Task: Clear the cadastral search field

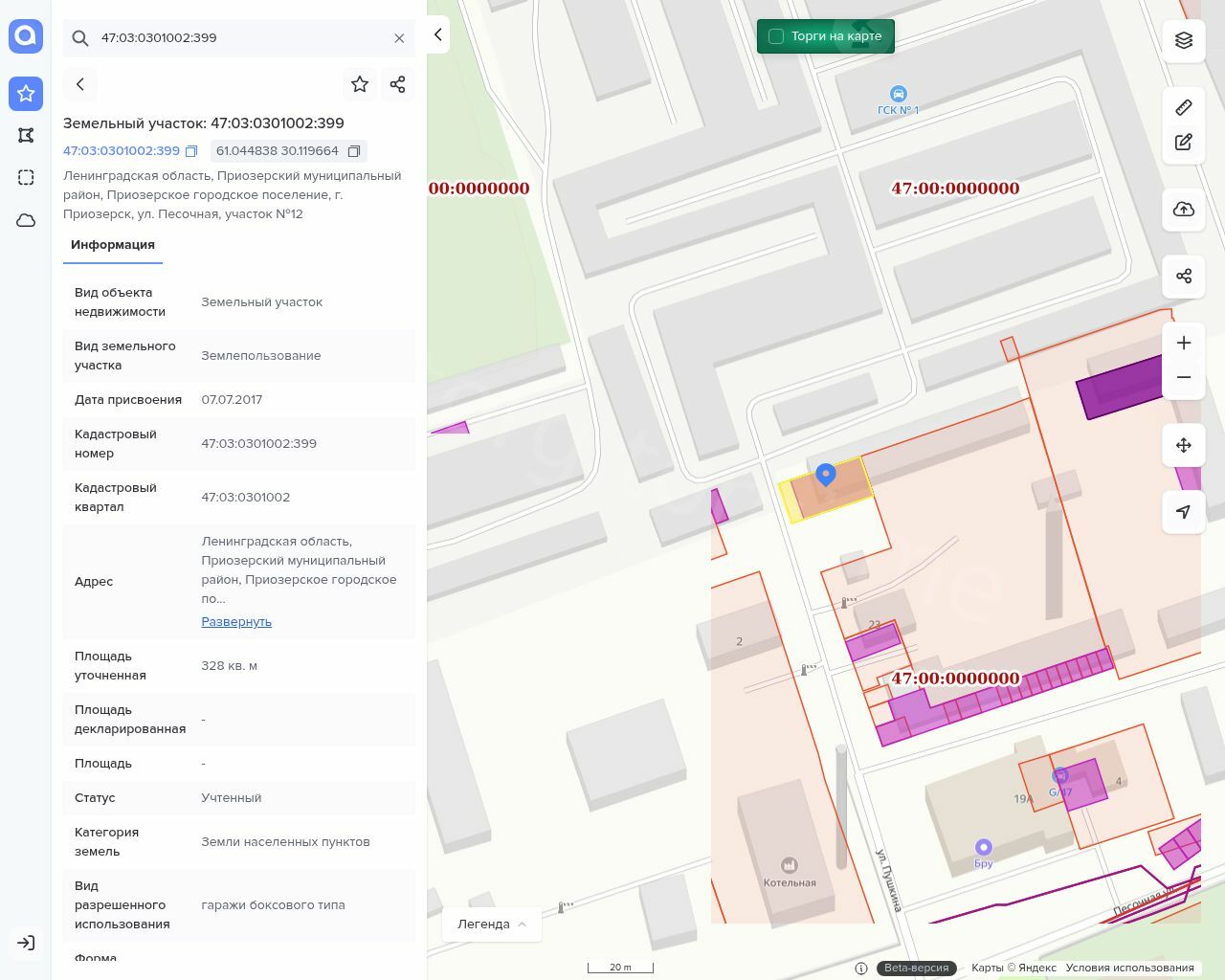Action: [x=399, y=38]
